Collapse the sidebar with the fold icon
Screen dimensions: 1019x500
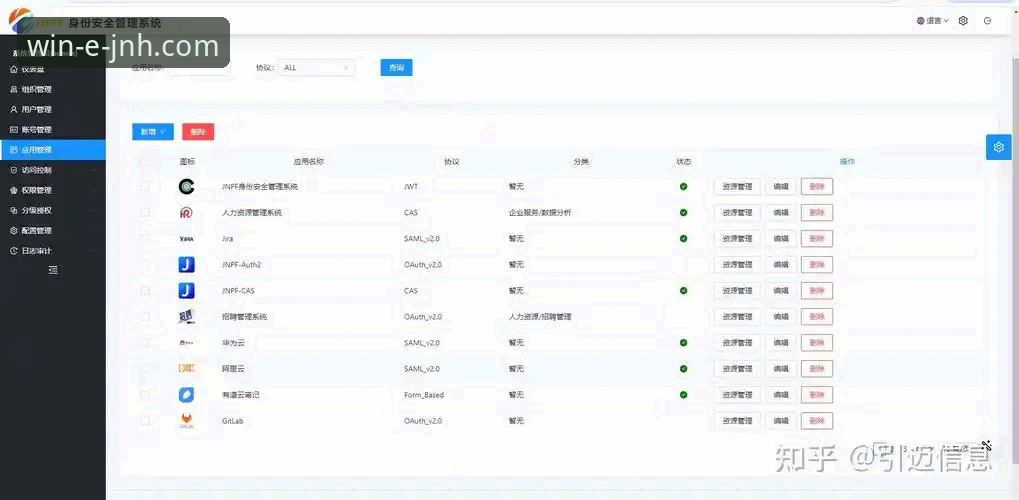click(x=53, y=270)
